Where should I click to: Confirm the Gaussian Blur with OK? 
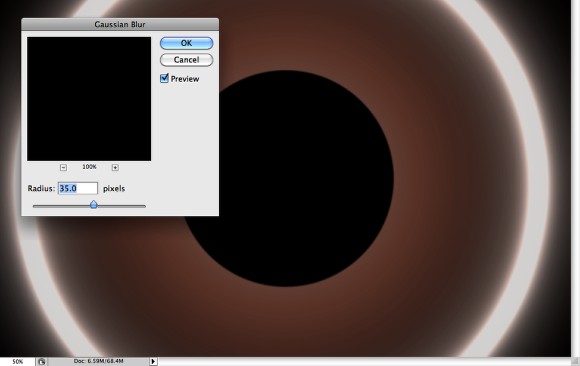186,43
